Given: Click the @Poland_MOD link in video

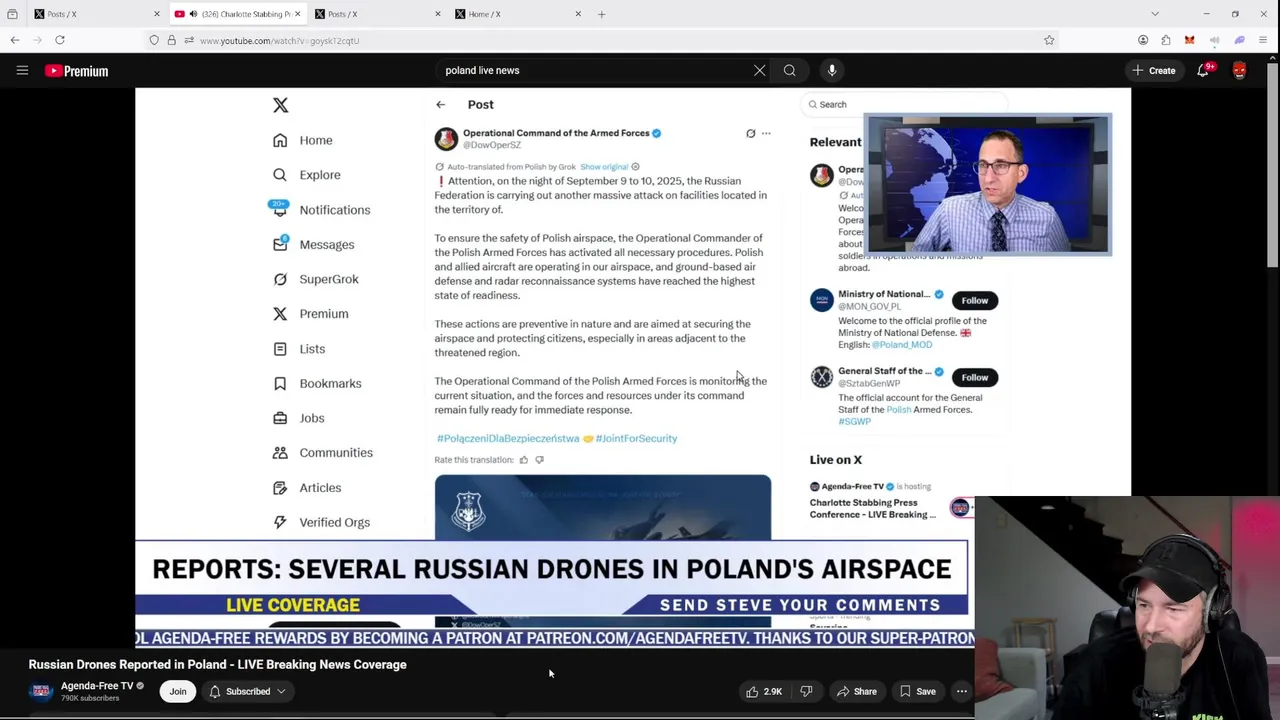Looking at the screenshot, I should 902,344.
